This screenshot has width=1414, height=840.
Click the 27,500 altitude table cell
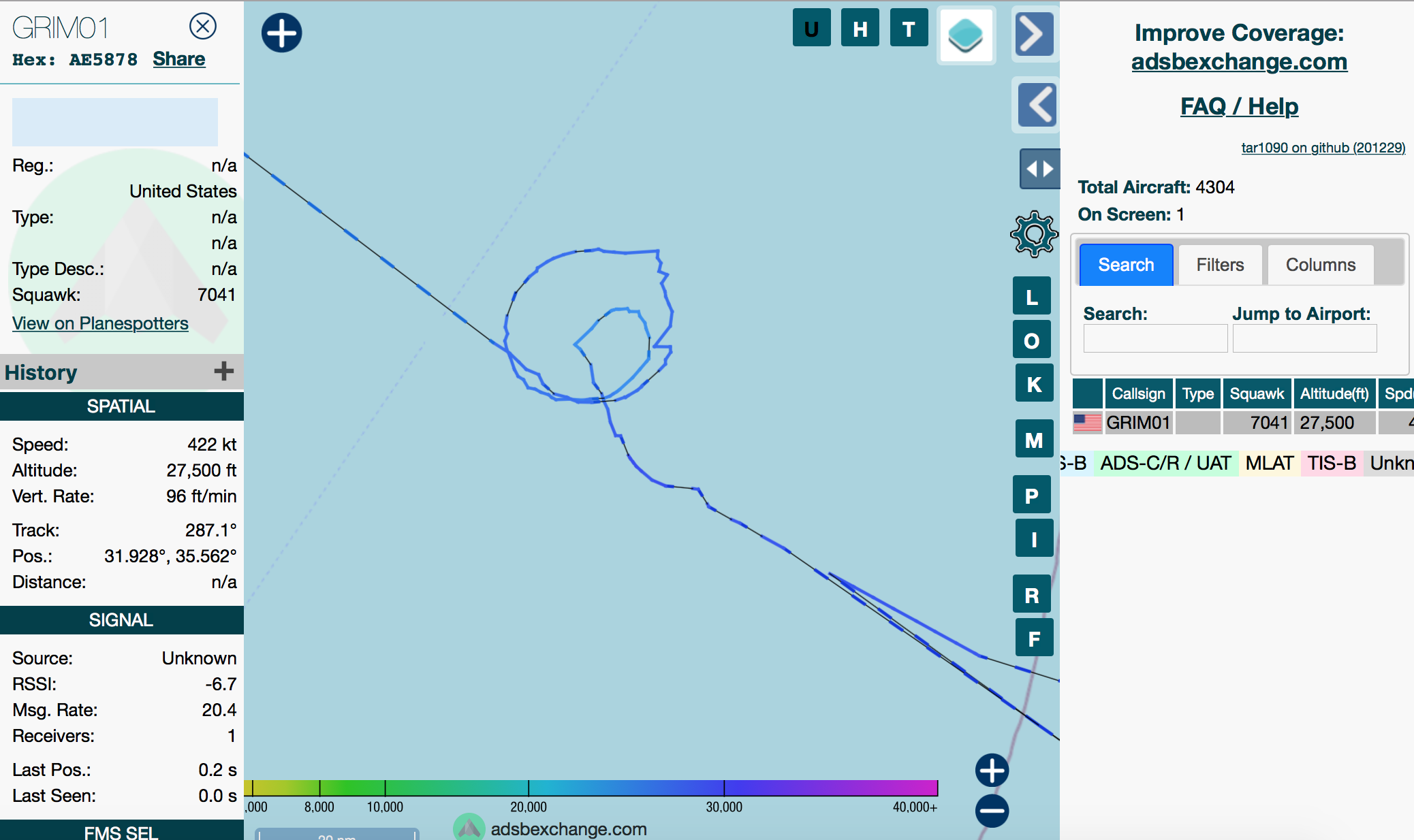tap(1335, 423)
